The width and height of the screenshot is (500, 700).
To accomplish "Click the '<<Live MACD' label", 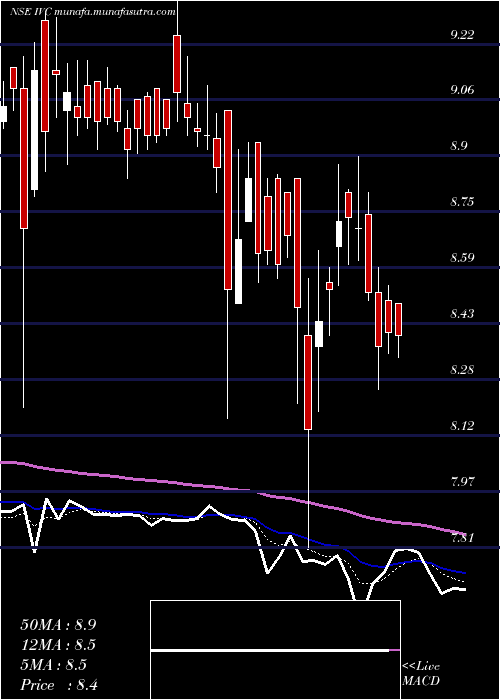I will 421,674.
